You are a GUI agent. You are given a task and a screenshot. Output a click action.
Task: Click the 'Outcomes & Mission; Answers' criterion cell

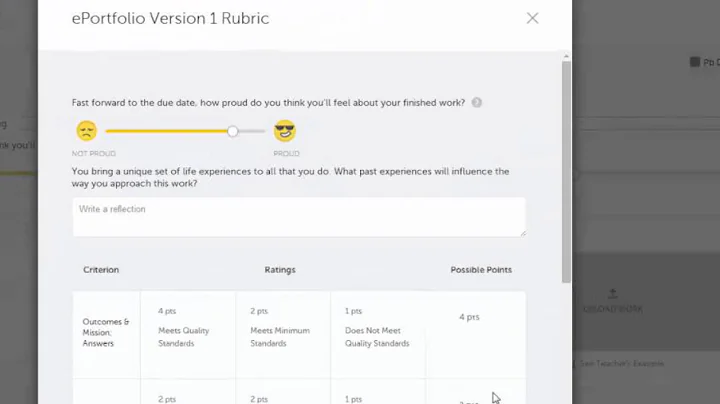pos(106,332)
